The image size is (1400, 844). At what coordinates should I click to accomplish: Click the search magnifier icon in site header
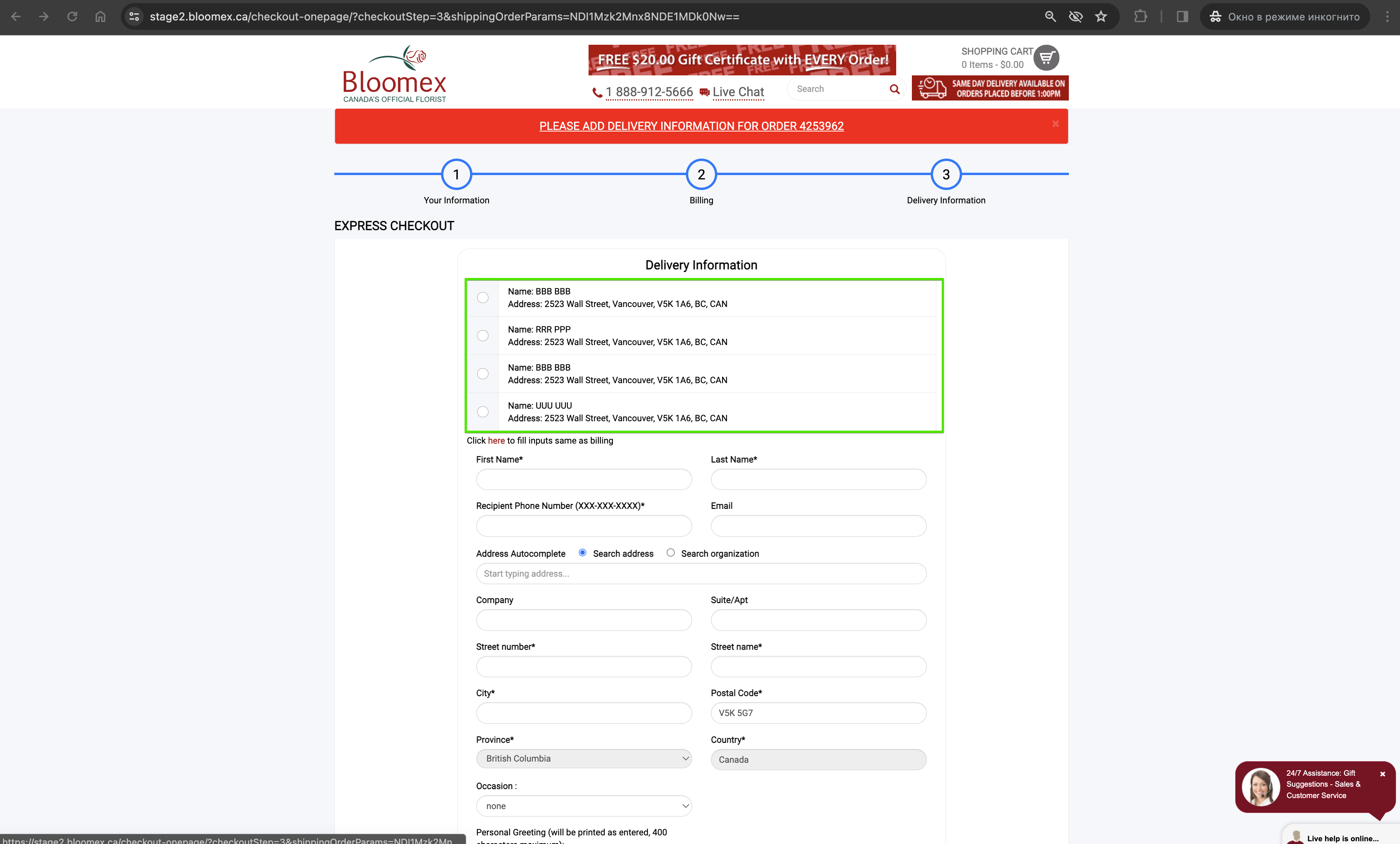[x=894, y=89]
